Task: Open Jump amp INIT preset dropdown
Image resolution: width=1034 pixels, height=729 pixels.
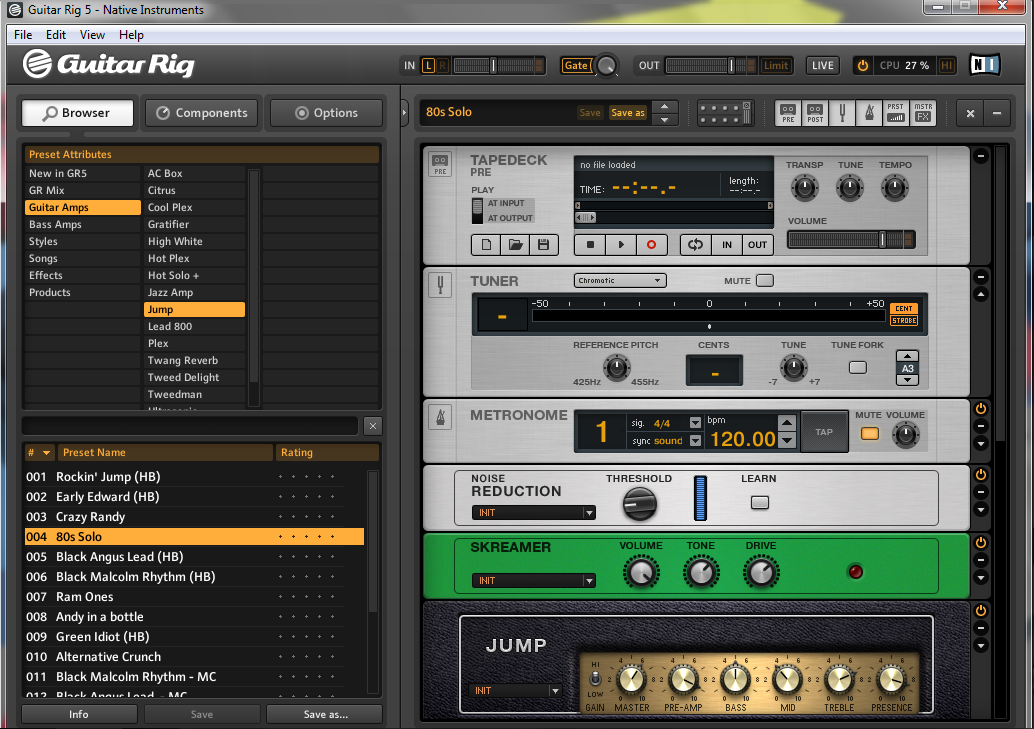Action: tap(515, 691)
